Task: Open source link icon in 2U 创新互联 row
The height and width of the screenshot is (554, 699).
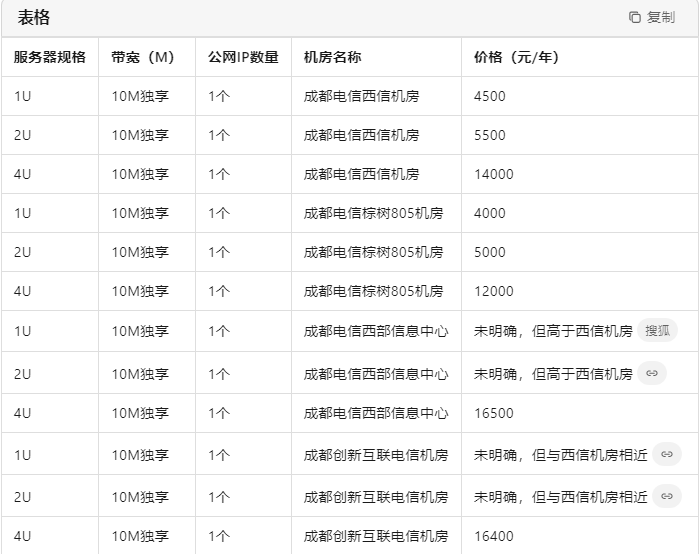Action: [666, 496]
